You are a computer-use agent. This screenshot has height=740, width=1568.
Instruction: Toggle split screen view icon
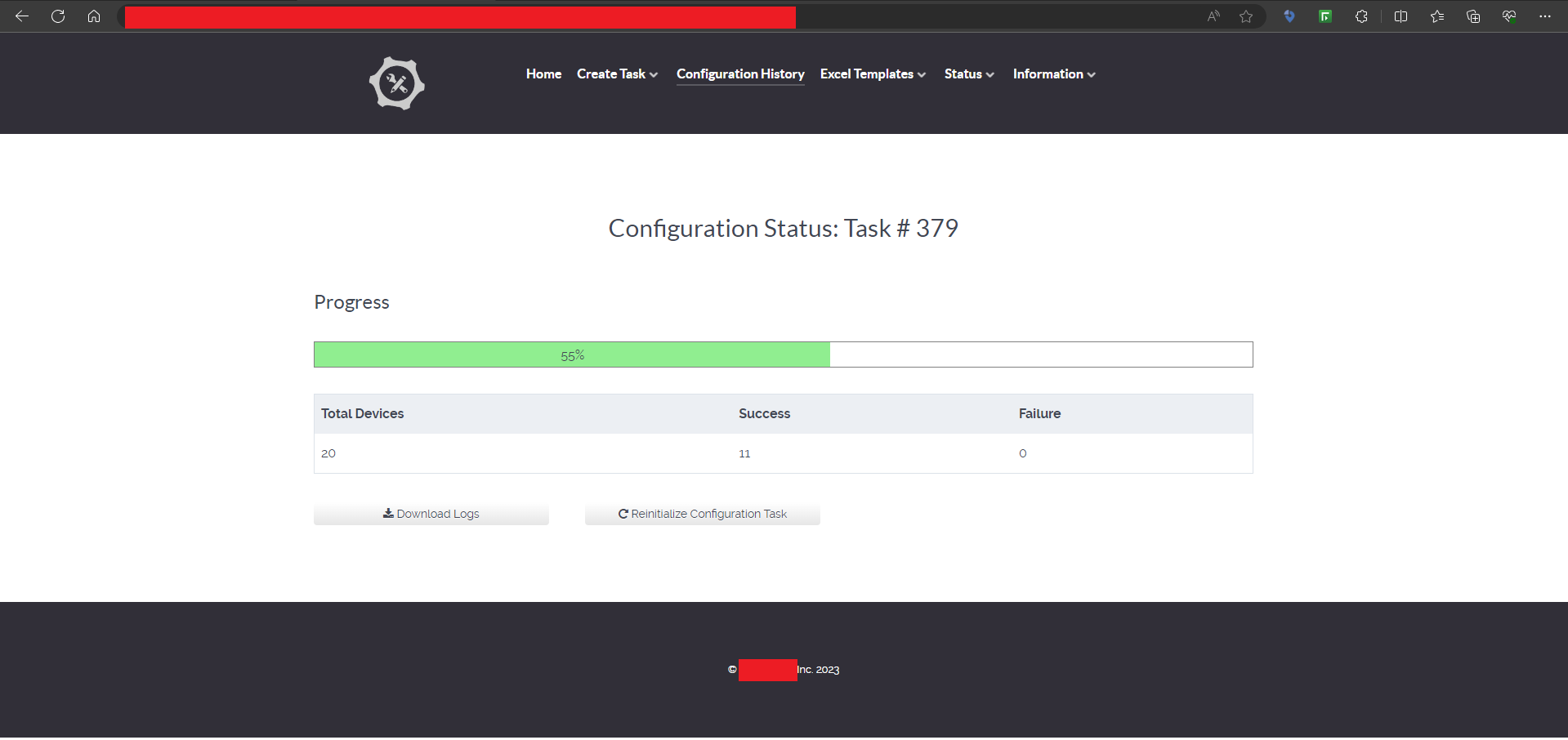1400,16
